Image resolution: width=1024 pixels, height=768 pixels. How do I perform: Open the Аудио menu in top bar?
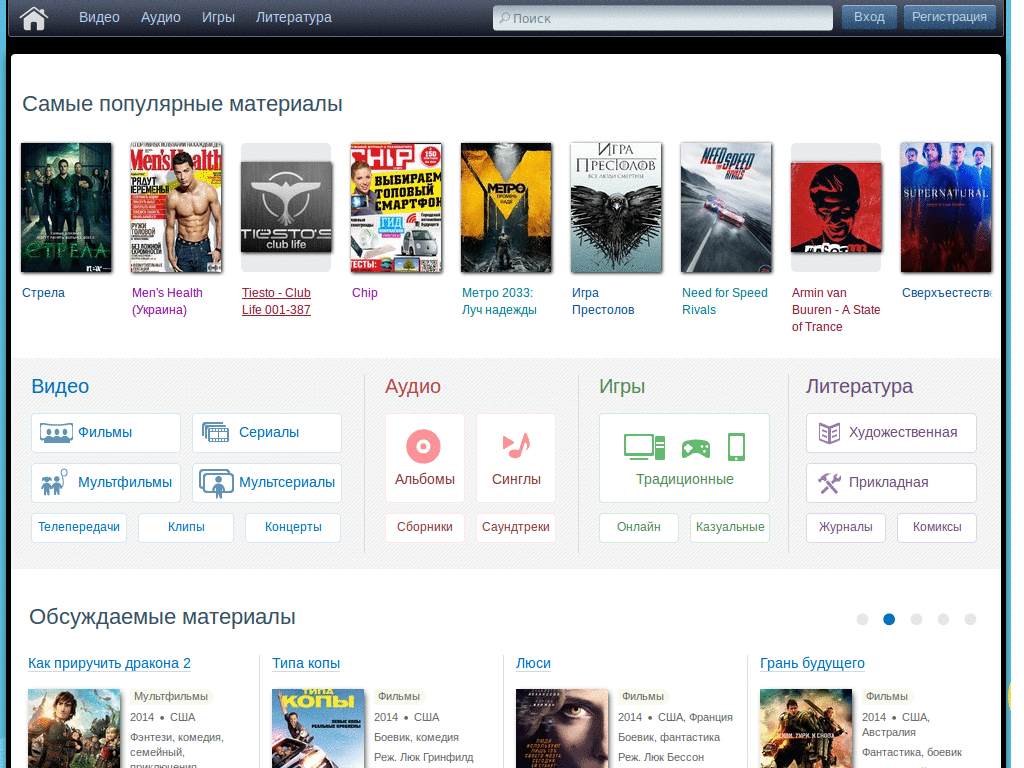pyautogui.click(x=161, y=18)
